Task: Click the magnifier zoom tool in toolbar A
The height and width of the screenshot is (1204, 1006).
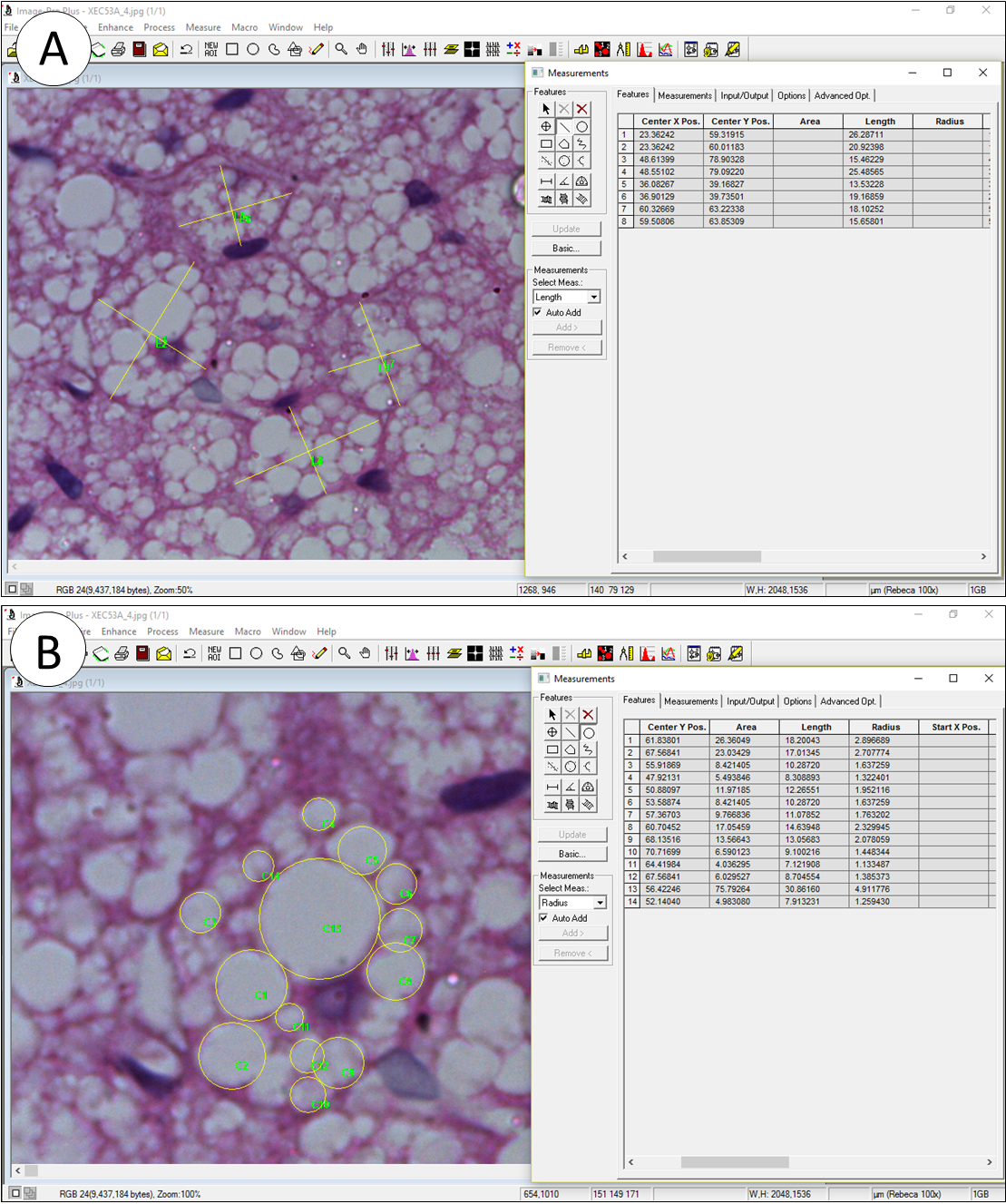Action: pyautogui.click(x=341, y=49)
